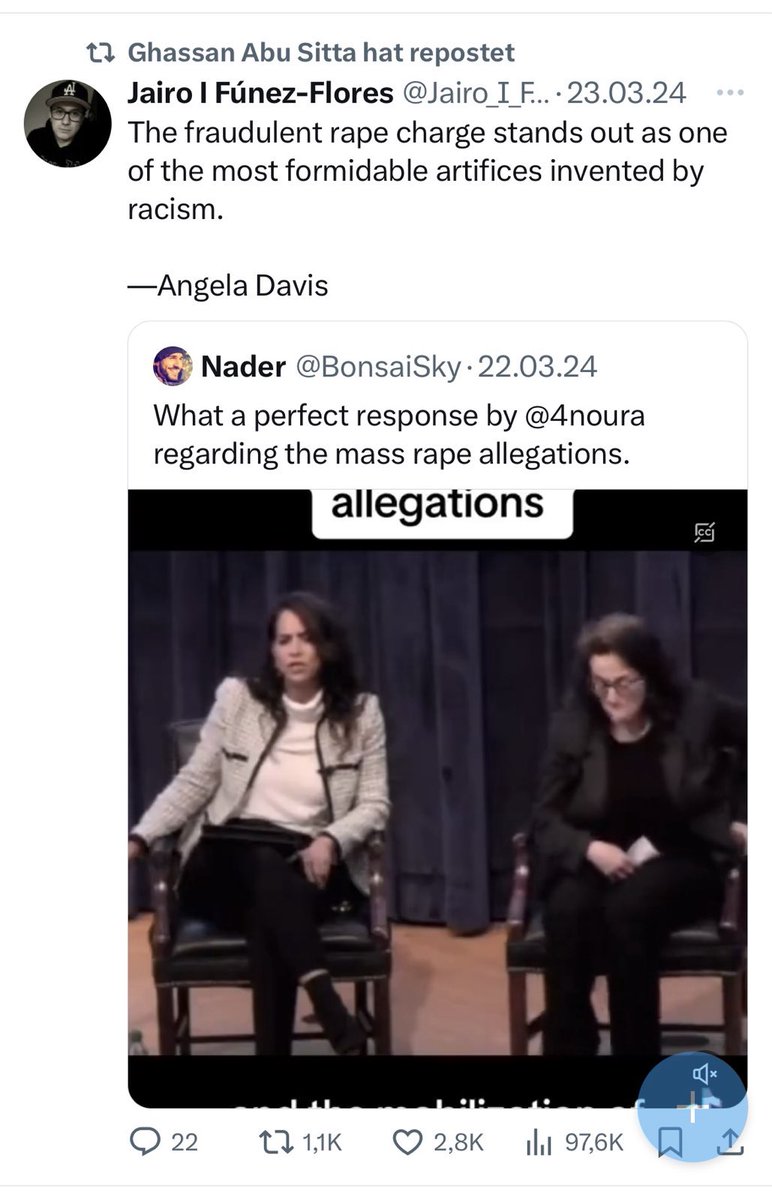Tap the blue floating compose button

coord(692,1106)
